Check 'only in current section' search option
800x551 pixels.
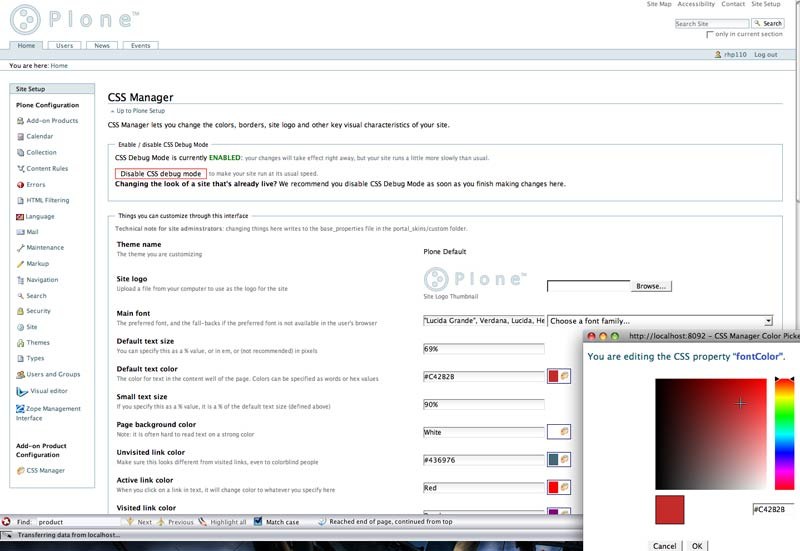pos(710,34)
